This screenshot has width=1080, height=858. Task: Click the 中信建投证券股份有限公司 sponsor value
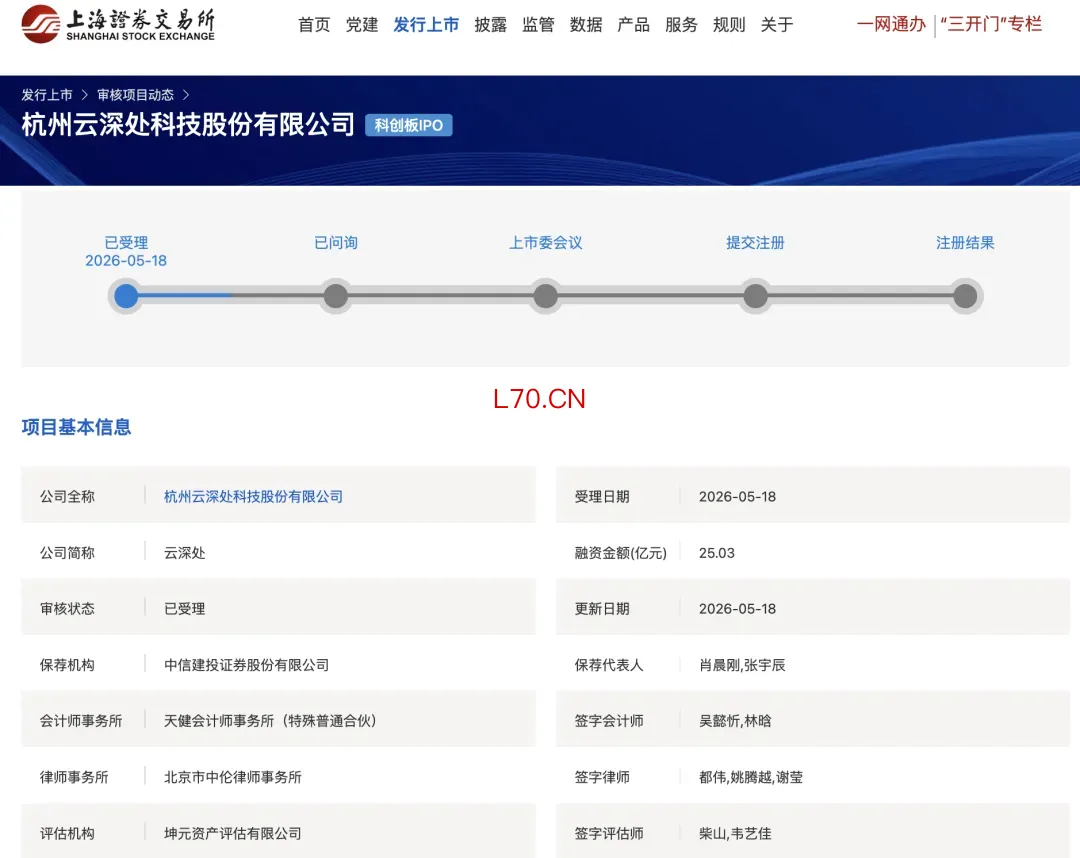click(x=246, y=665)
